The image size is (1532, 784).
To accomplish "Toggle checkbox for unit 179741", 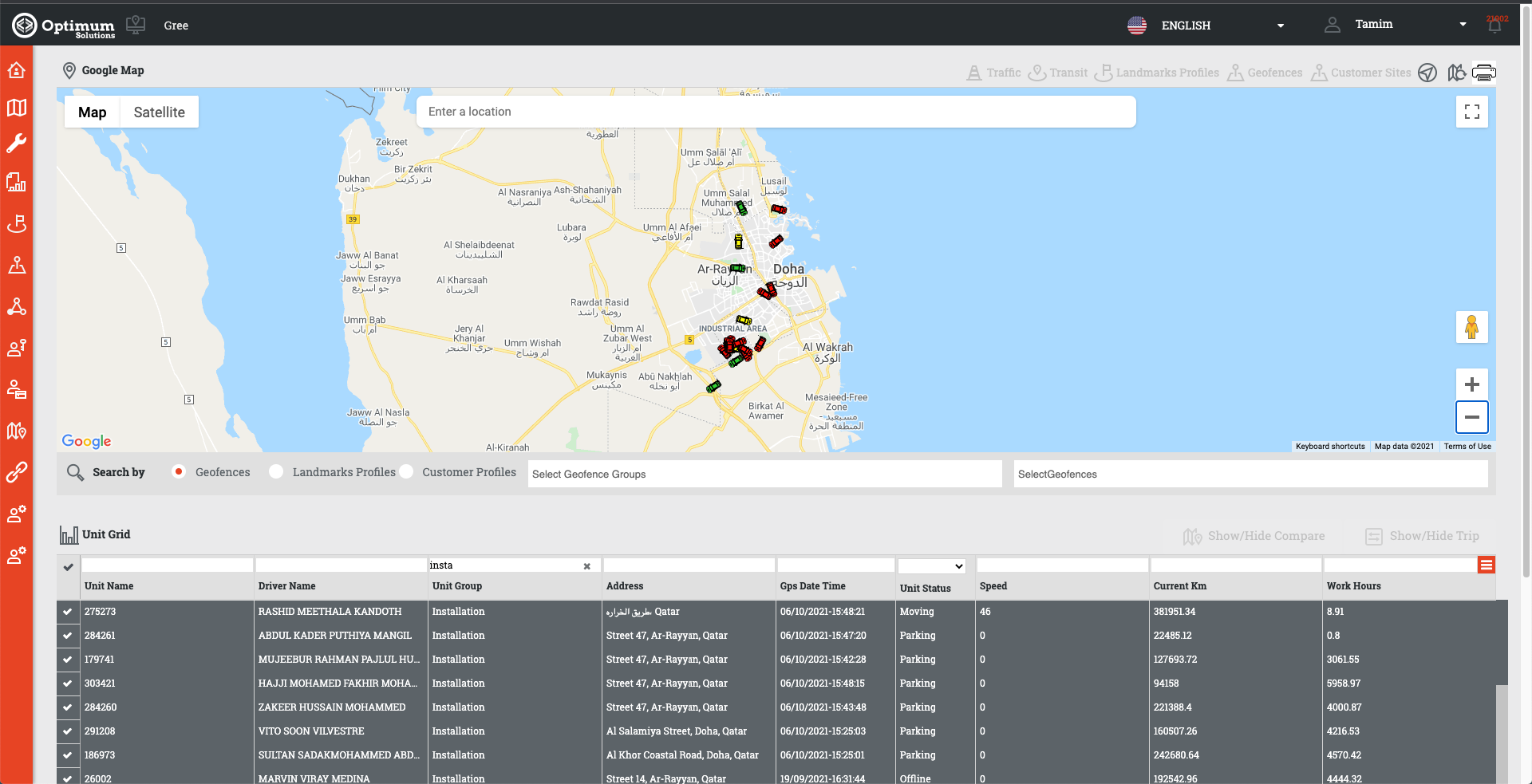I will point(68,660).
